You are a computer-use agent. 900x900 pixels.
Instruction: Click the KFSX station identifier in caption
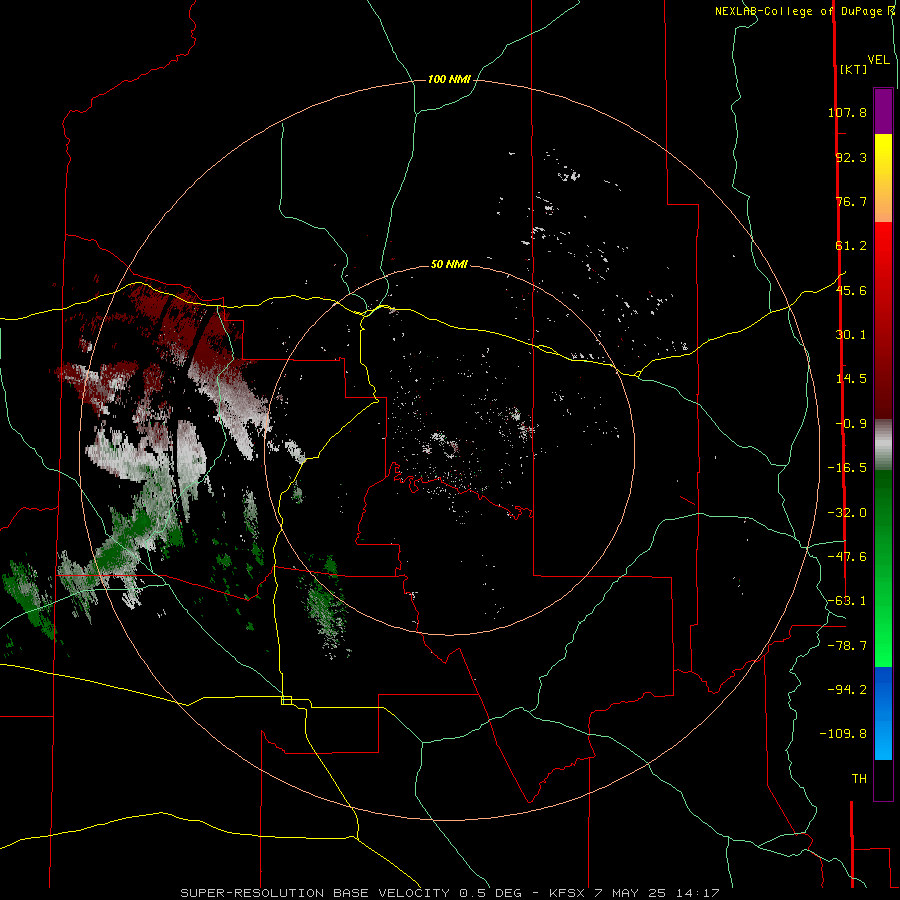point(567,893)
